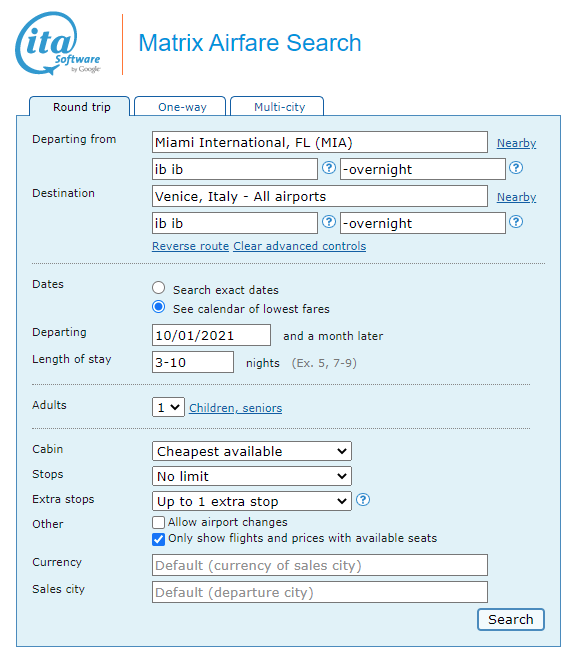566x660 pixels.
Task: Expand the Extra stops dropdown
Action: coord(252,501)
